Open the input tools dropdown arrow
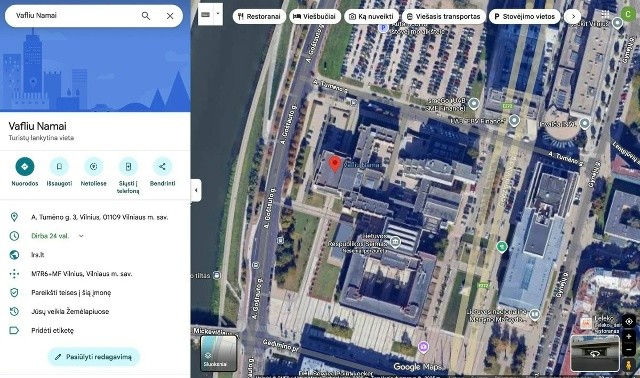 coord(218,14)
